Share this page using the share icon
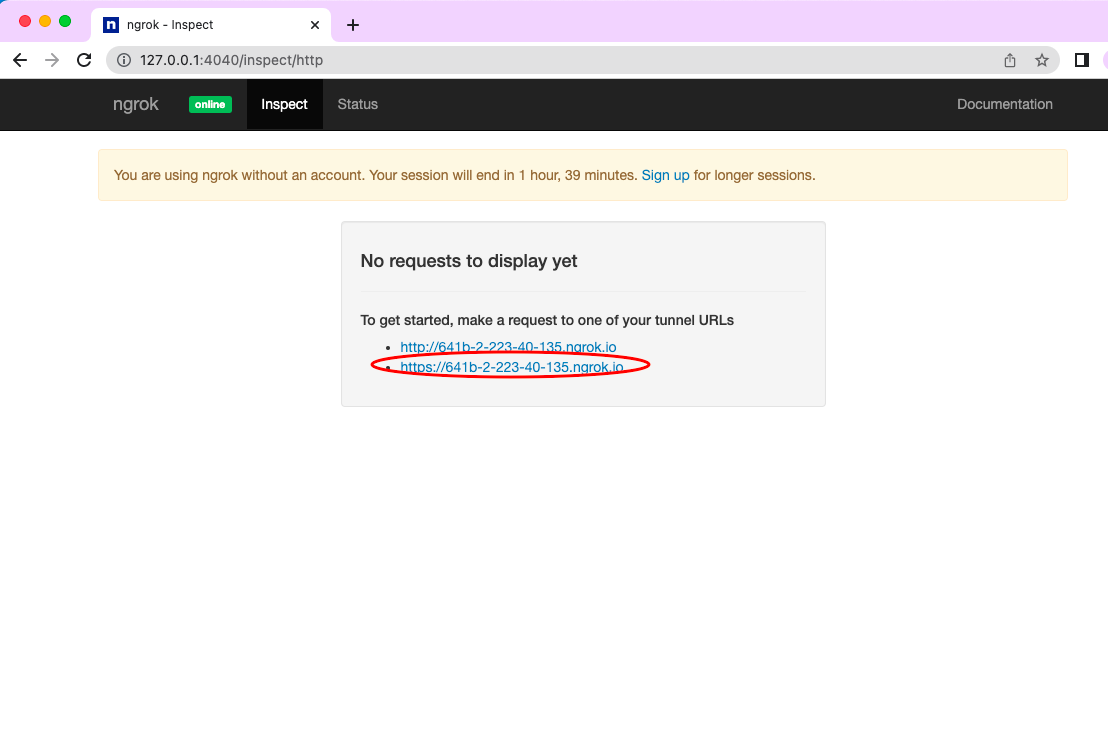The width and height of the screenshot is (1108, 730). (x=1010, y=60)
